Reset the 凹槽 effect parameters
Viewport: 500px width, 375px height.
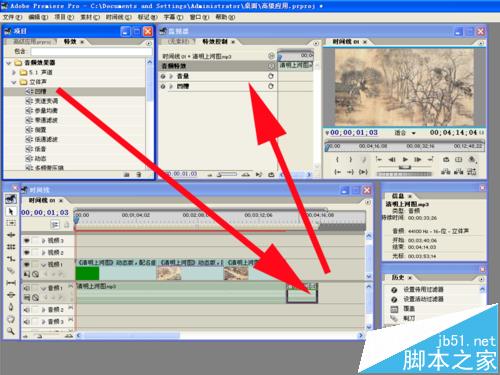271,86
